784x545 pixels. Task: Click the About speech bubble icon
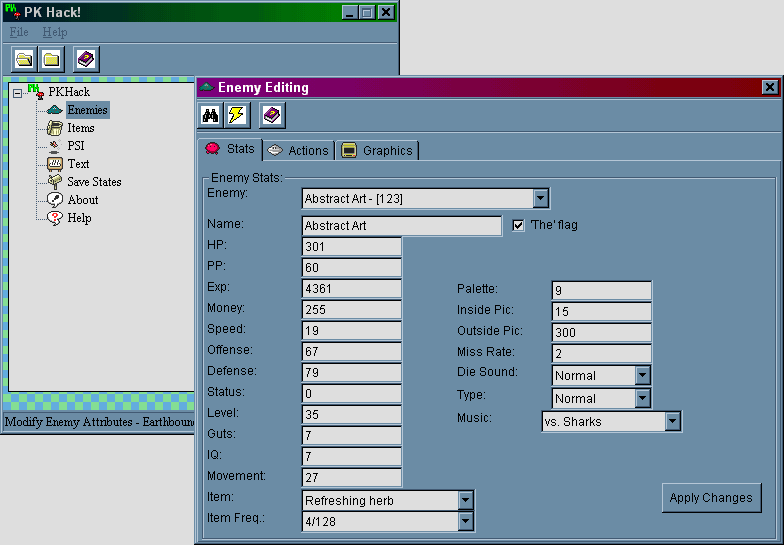(x=54, y=200)
